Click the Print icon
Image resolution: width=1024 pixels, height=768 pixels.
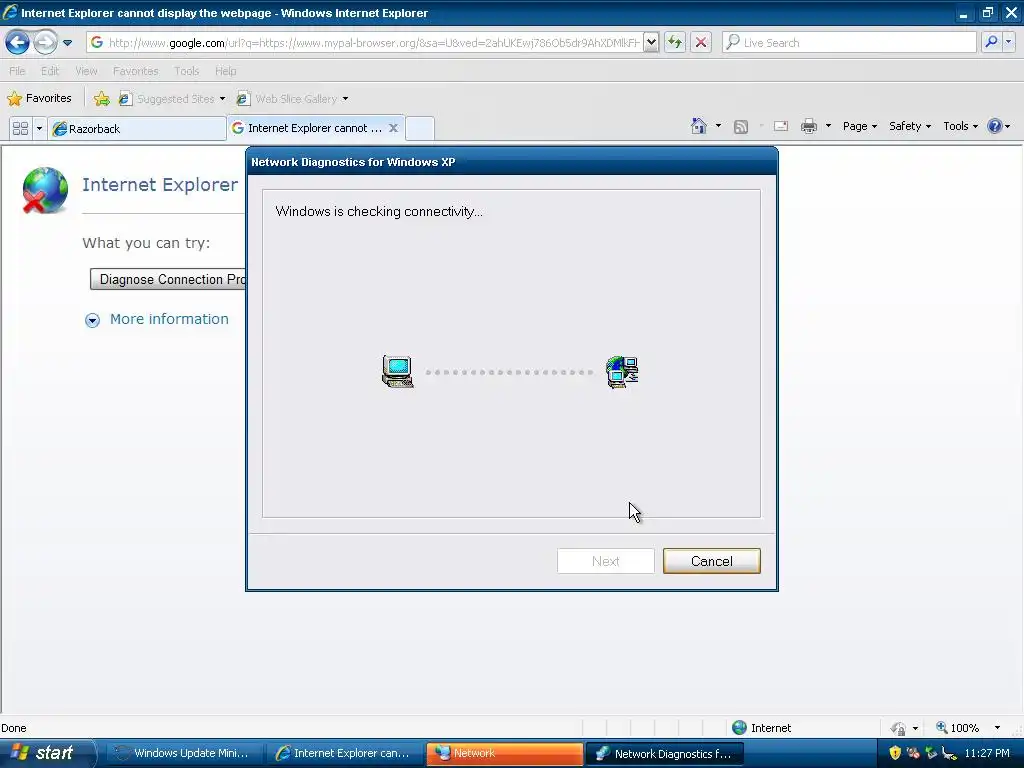pos(808,127)
